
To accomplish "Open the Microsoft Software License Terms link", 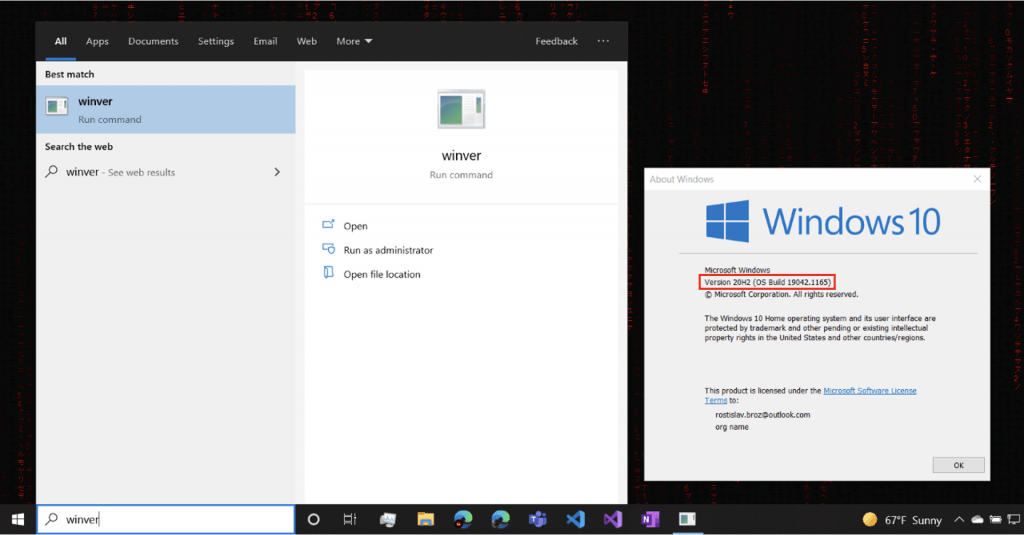I will [870, 390].
